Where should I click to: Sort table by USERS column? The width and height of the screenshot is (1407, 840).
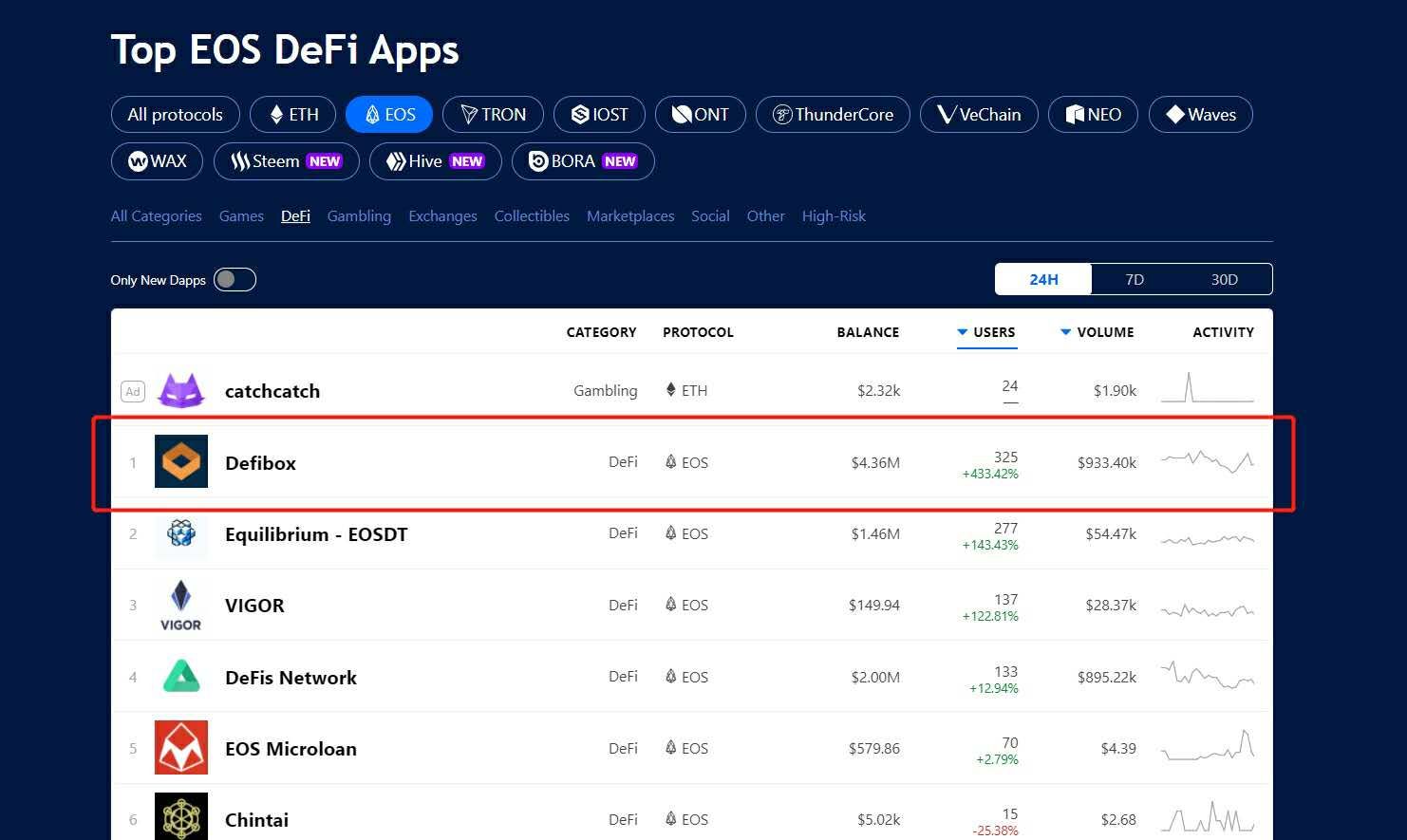click(986, 332)
